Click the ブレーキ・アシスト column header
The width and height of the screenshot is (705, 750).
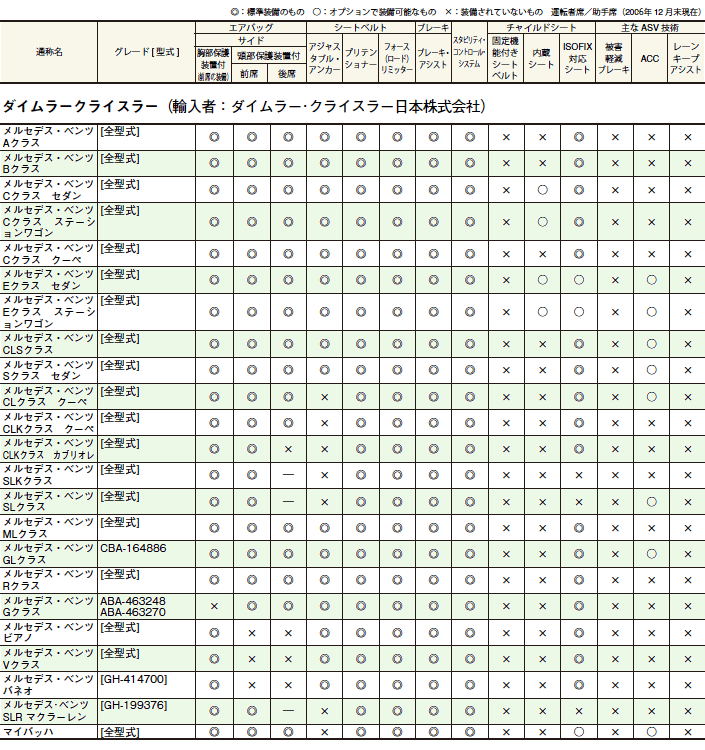433,58
